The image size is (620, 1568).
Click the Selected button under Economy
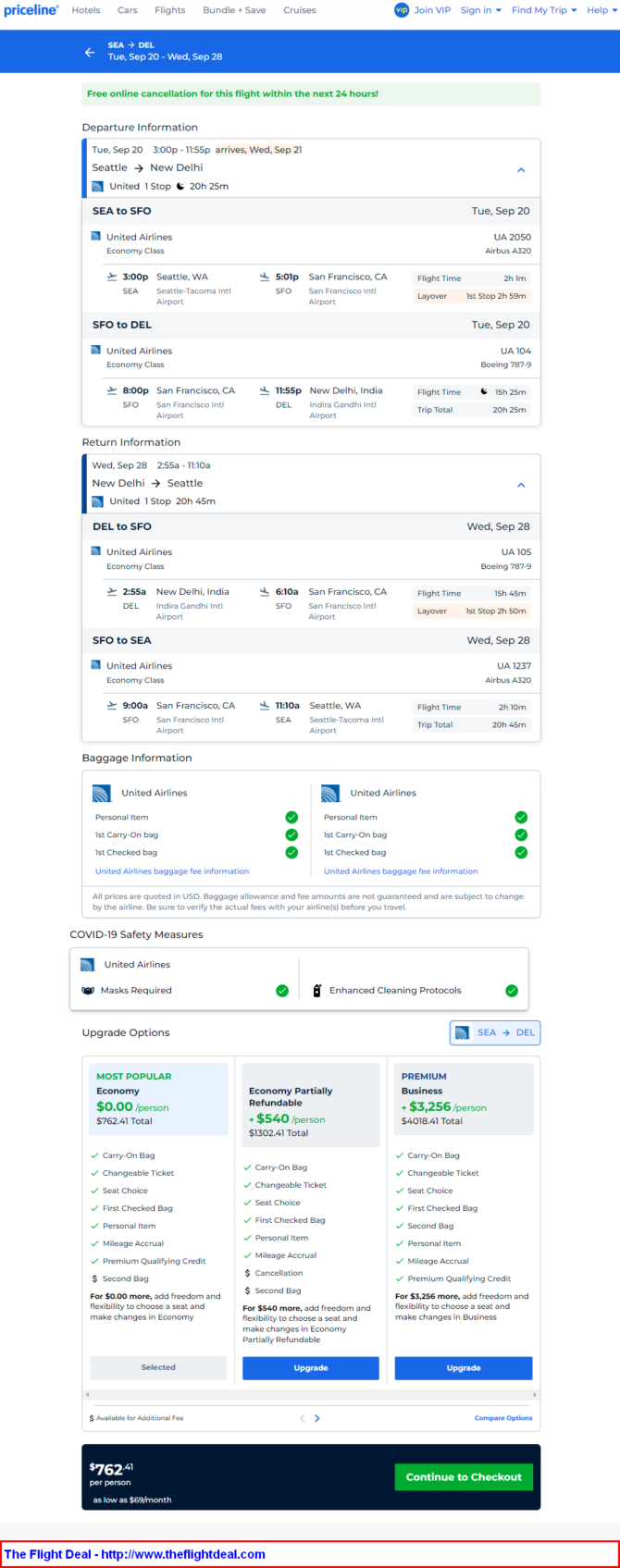[x=158, y=1367]
